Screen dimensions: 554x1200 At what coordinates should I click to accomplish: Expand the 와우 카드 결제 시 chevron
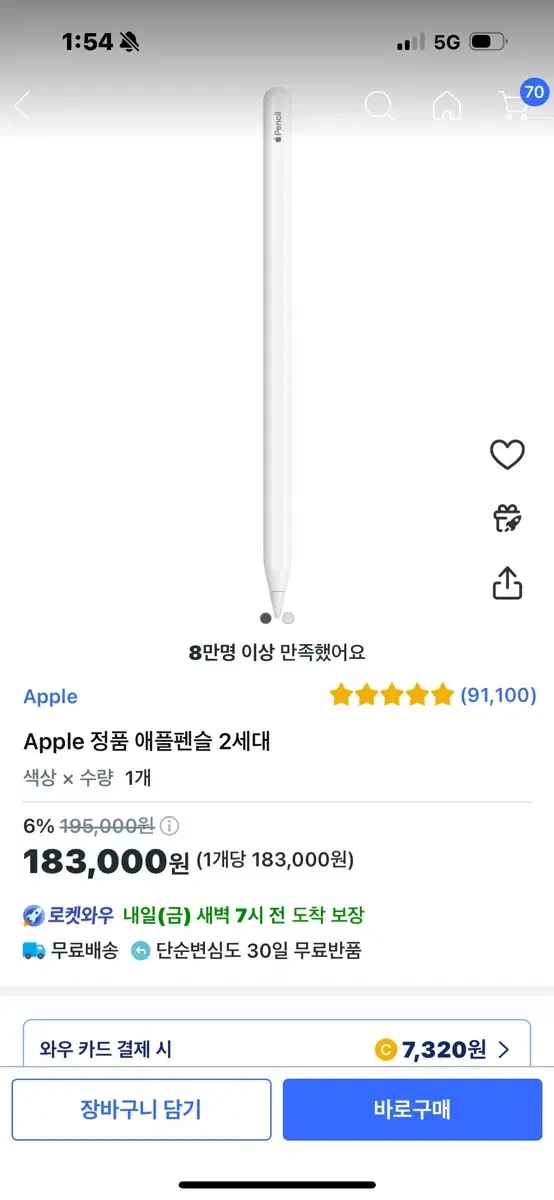[503, 1049]
